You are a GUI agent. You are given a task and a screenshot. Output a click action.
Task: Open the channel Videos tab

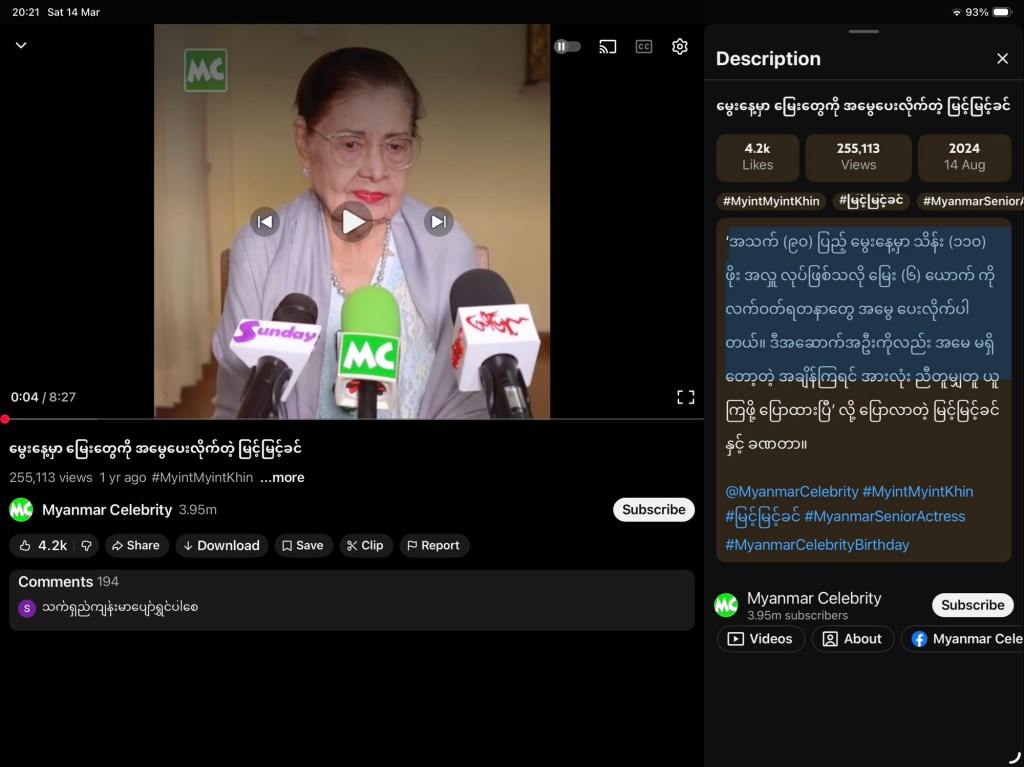[x=760, y=639]
